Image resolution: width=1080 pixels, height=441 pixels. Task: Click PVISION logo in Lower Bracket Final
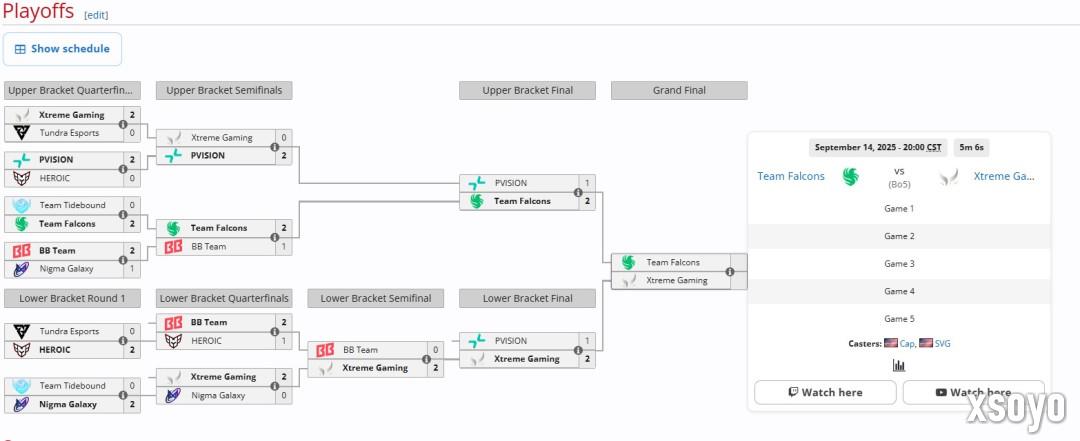[477, 341]
